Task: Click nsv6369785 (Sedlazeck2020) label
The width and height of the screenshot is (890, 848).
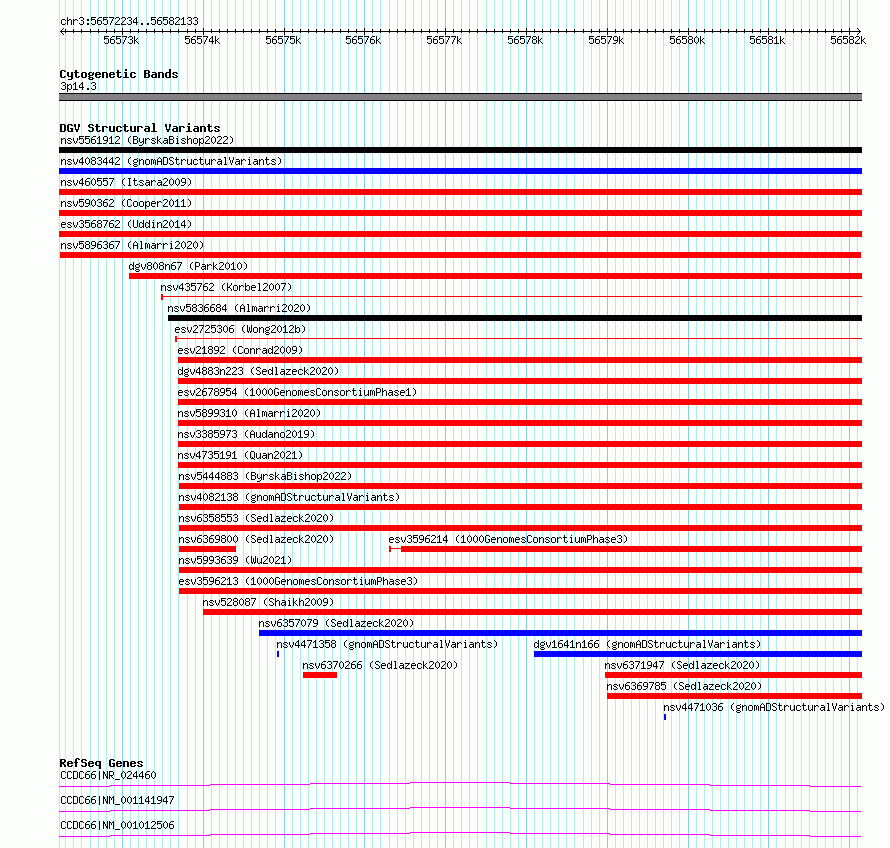Action: click(684, 686)
